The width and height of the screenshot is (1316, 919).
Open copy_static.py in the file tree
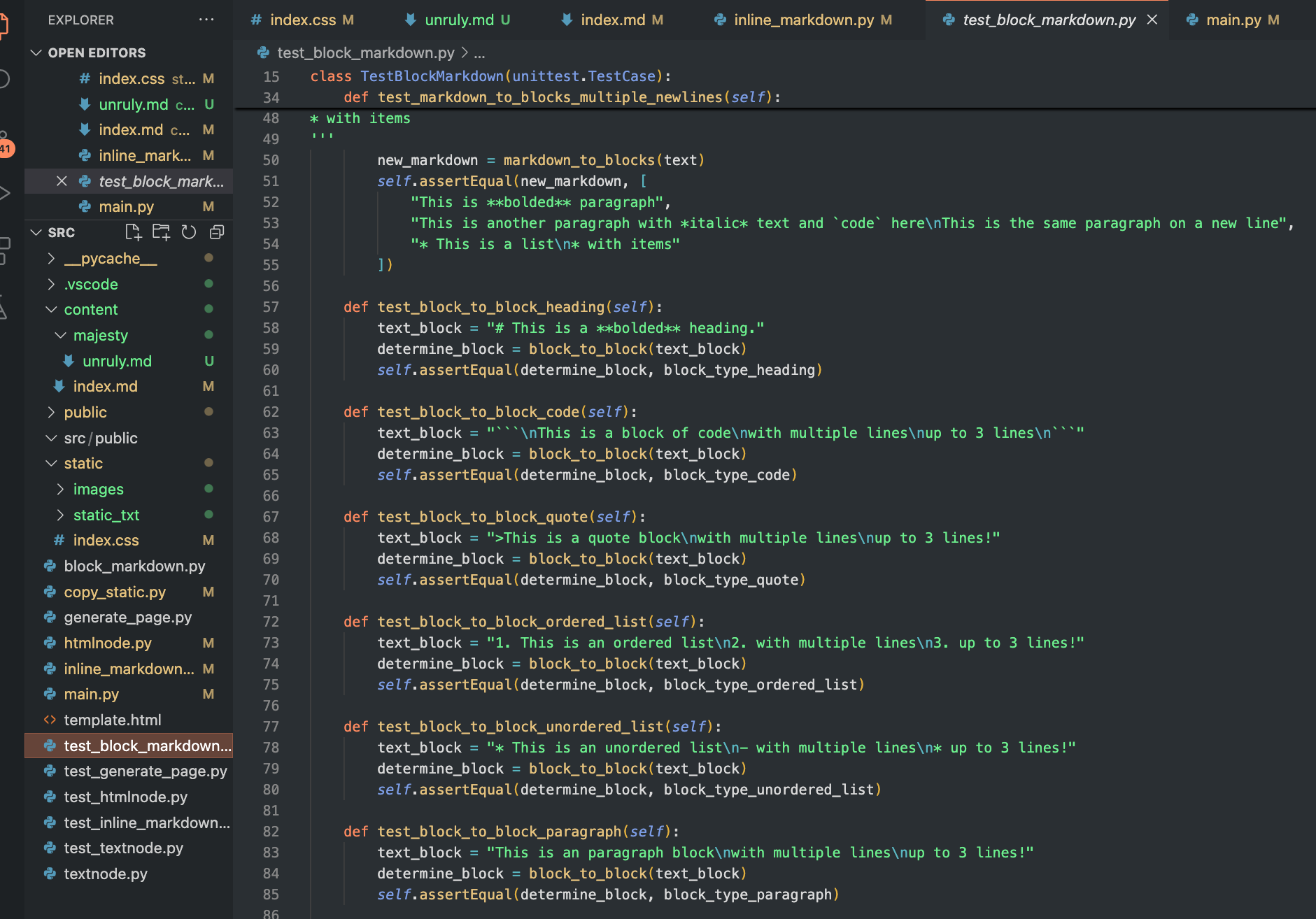(129, 592)
